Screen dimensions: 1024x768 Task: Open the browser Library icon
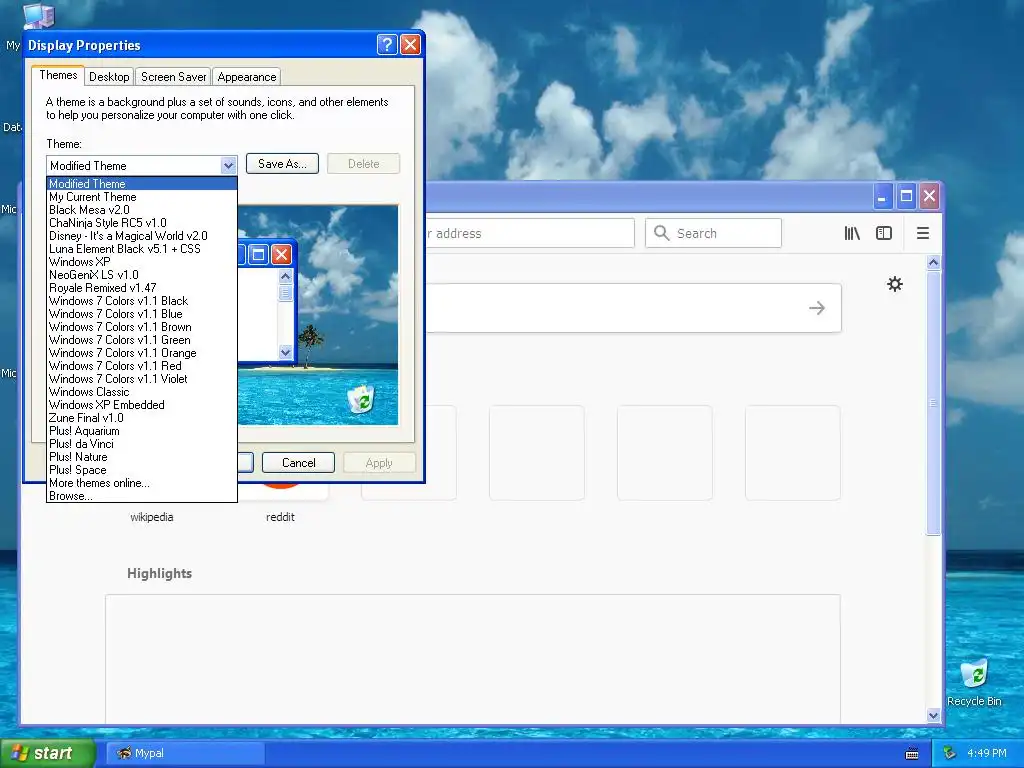pyautogui.click(x=852, y=233)
